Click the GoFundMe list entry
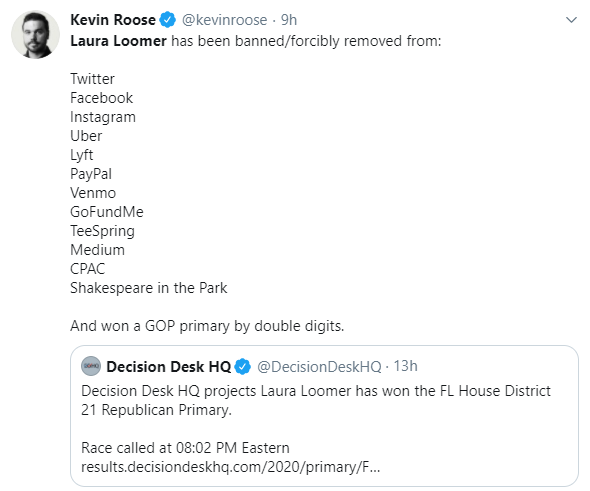Image resolution: width=590 pixels, height=491 pixels. tap(107, 212)
